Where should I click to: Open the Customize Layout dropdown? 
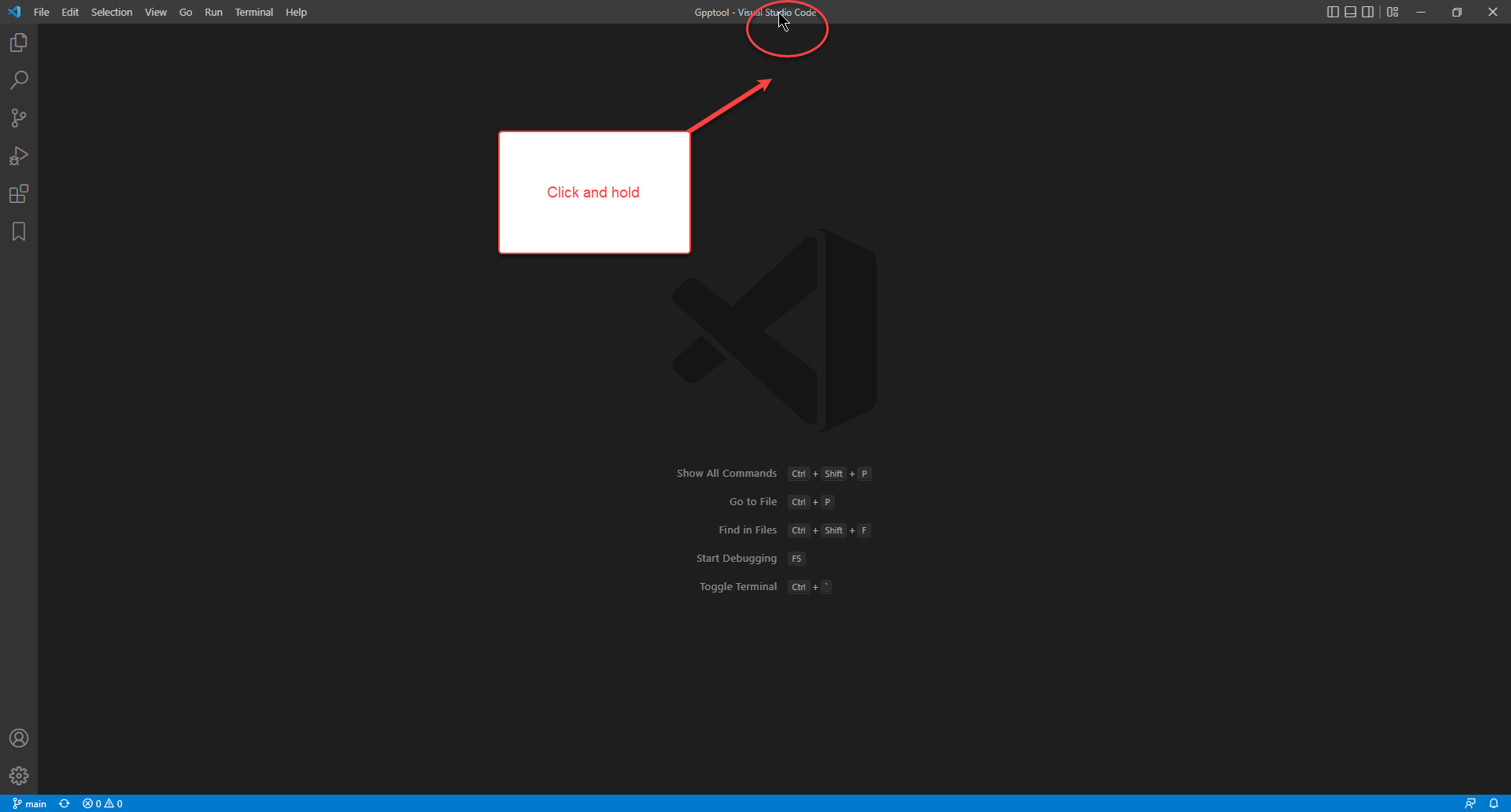coord(1393,12)
